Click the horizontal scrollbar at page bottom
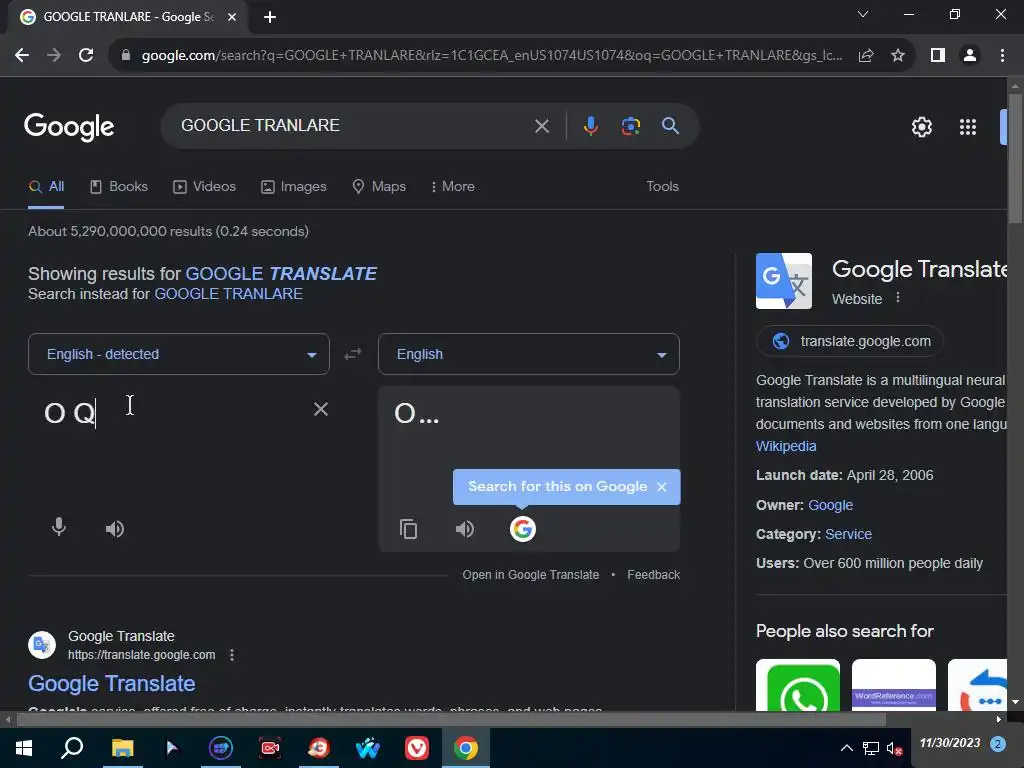This screenshot has width=1024, height=768. point(451,719)
